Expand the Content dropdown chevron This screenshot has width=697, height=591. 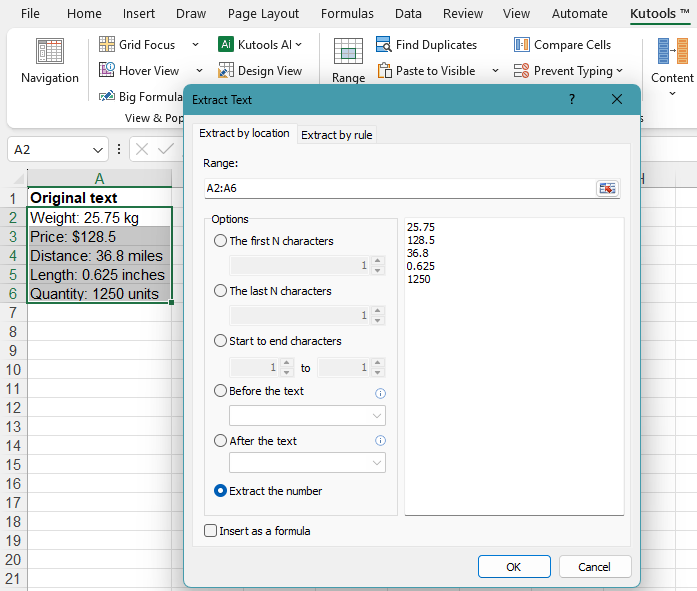click(x=672, y=93)
